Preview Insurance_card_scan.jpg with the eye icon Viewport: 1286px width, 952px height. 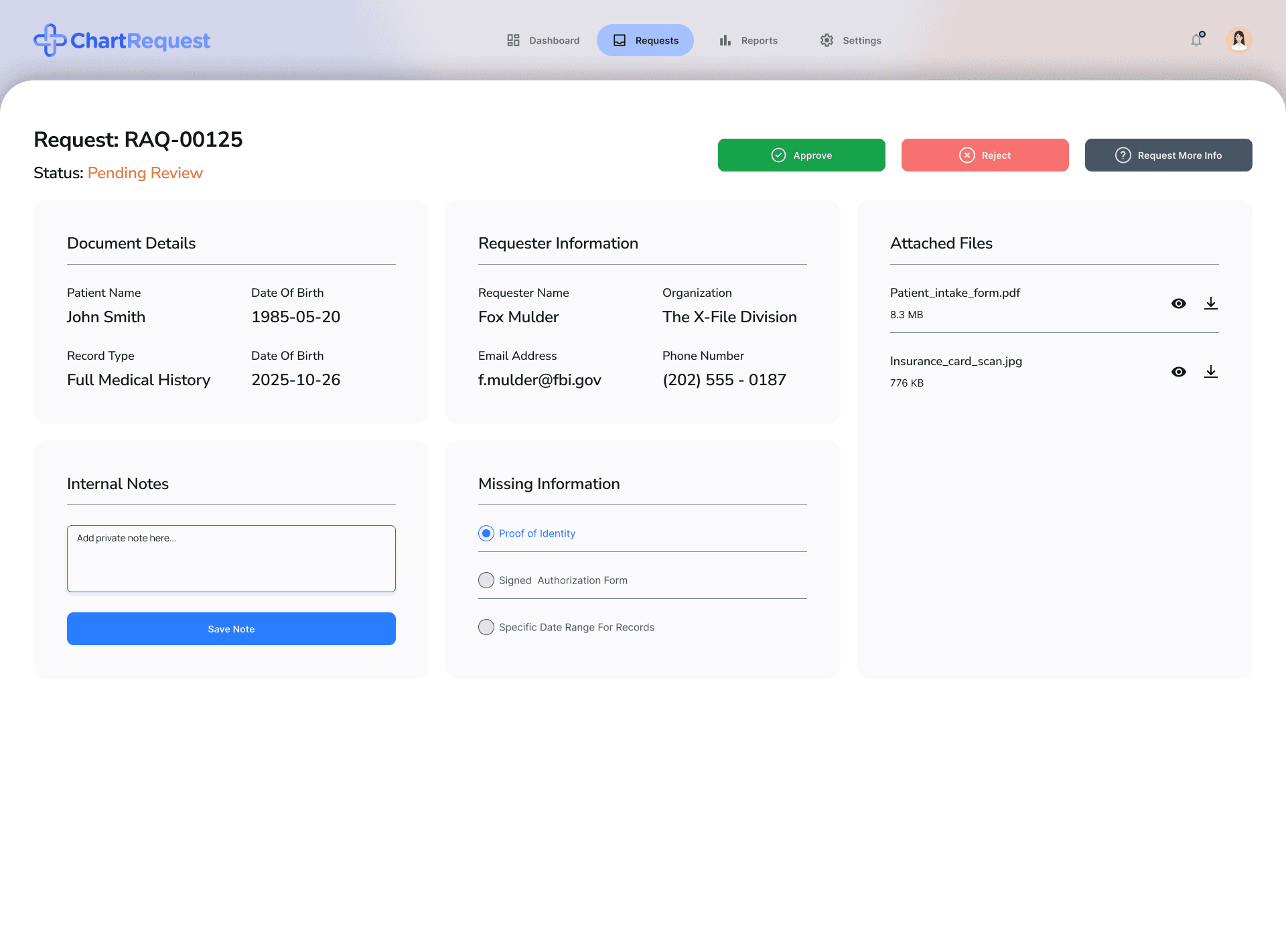(x=1178, y=372)
